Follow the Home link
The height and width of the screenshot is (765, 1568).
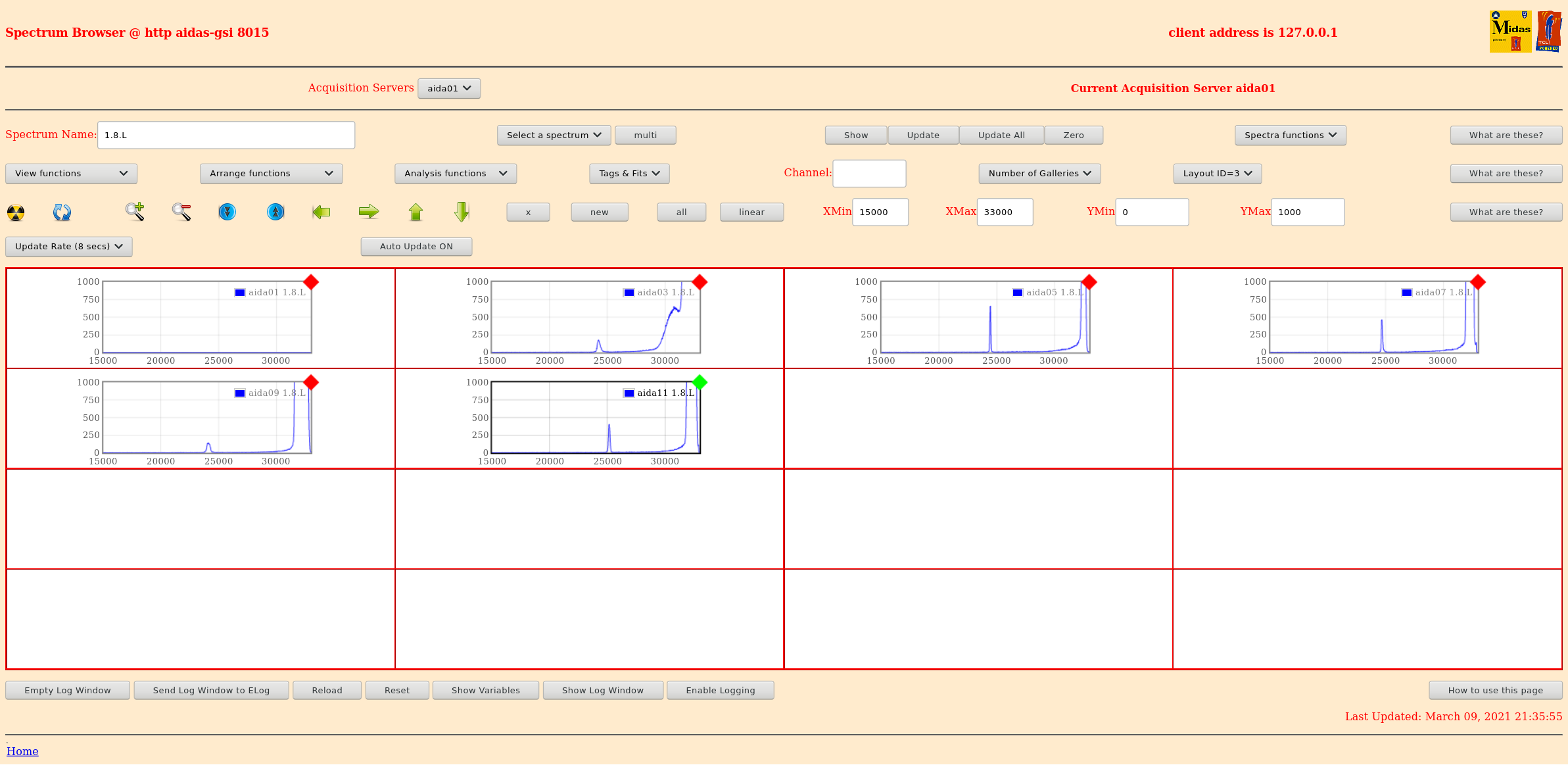tap(22, 751)
